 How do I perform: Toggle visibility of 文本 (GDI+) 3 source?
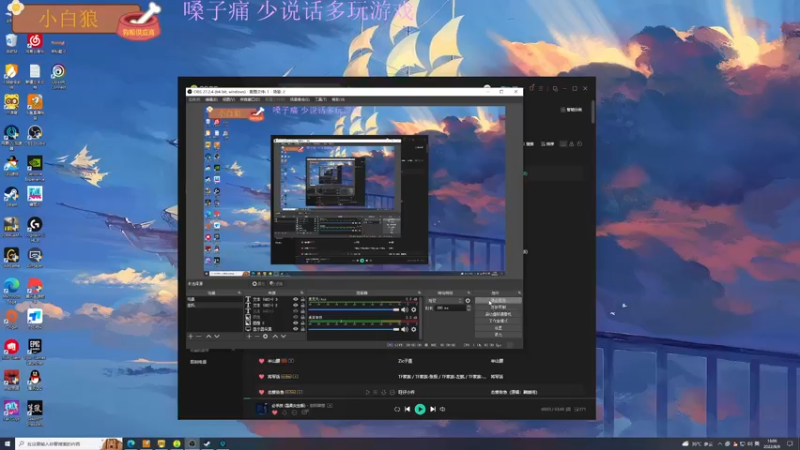295,299
